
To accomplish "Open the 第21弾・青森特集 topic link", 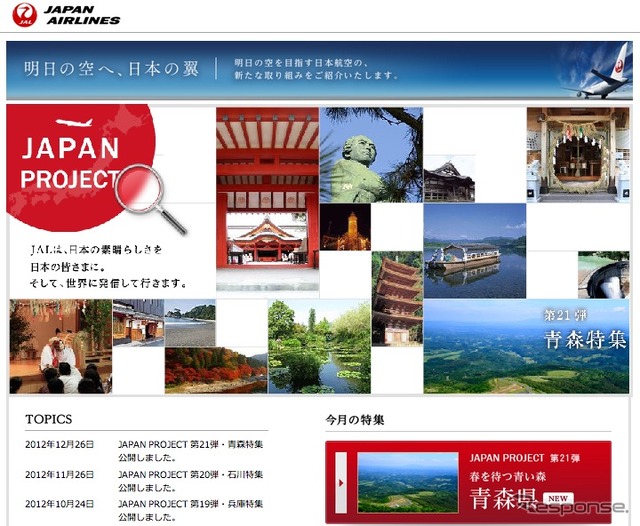I will 191,451.
